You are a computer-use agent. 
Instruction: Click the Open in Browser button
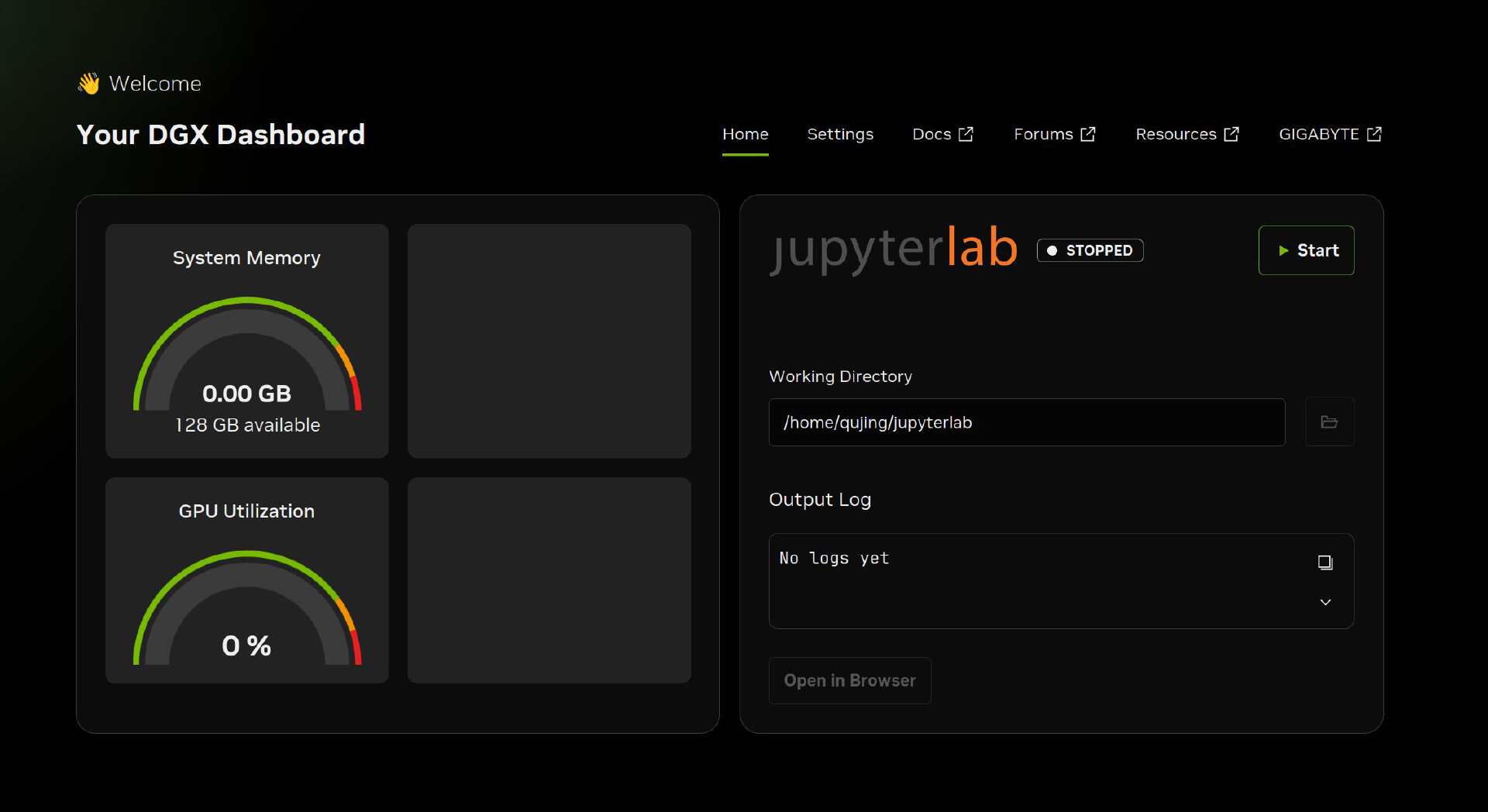(x=849, y=680)
